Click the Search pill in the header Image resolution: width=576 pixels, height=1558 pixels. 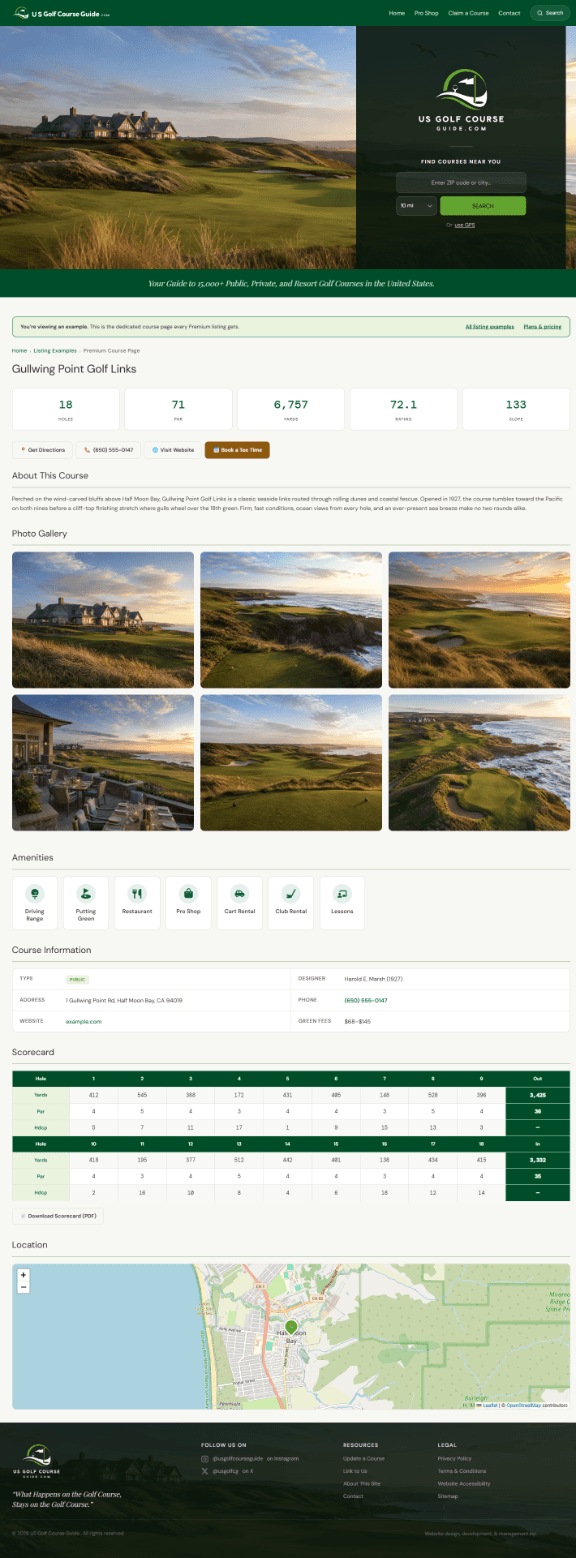550,13
